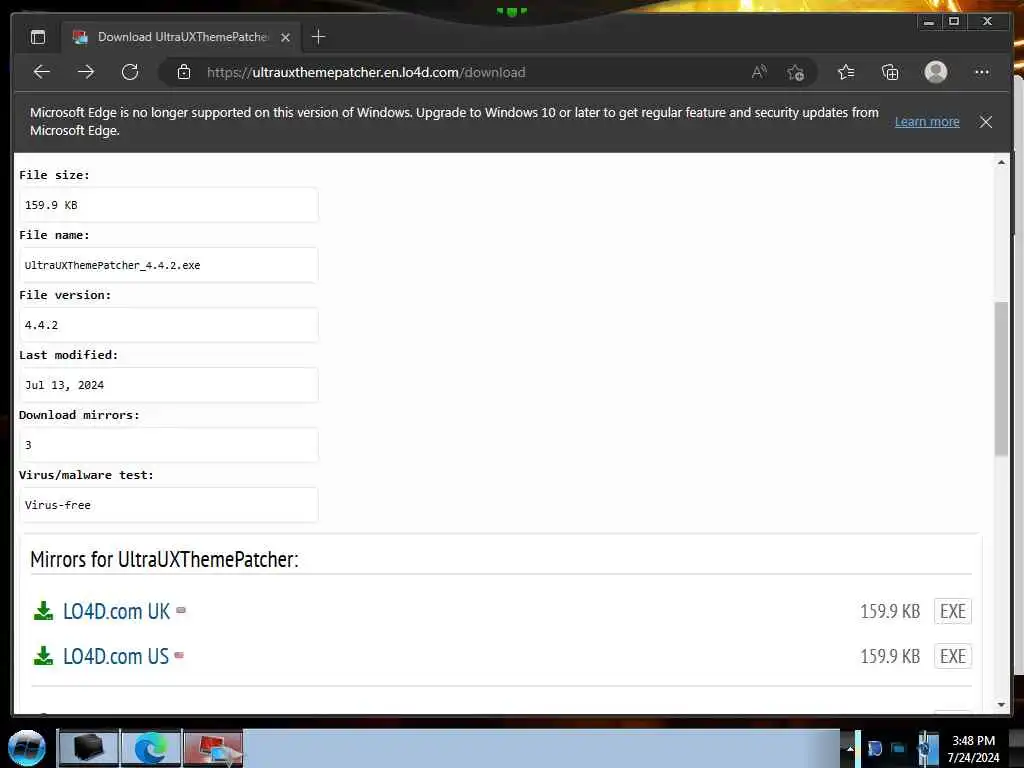Click the address bar URL

[x=366, y=72]
